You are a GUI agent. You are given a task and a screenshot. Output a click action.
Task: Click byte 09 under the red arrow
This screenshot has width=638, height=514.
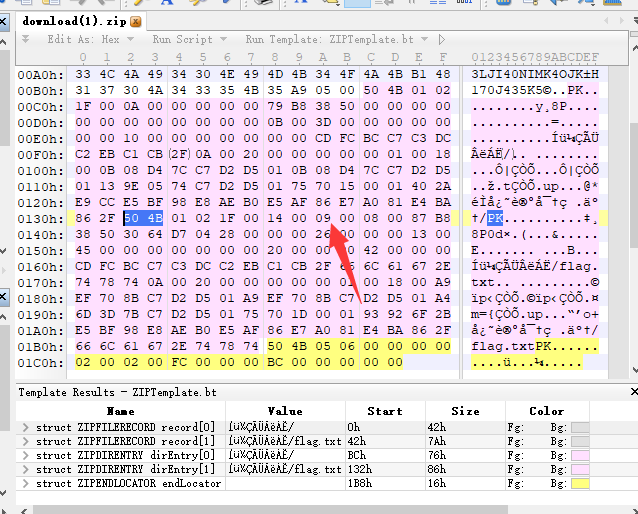[x=323, y=219]
